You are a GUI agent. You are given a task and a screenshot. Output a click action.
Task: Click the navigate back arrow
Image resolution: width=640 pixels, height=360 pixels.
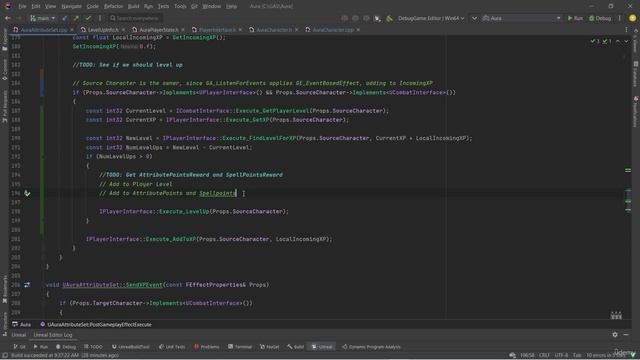[8, 18]
